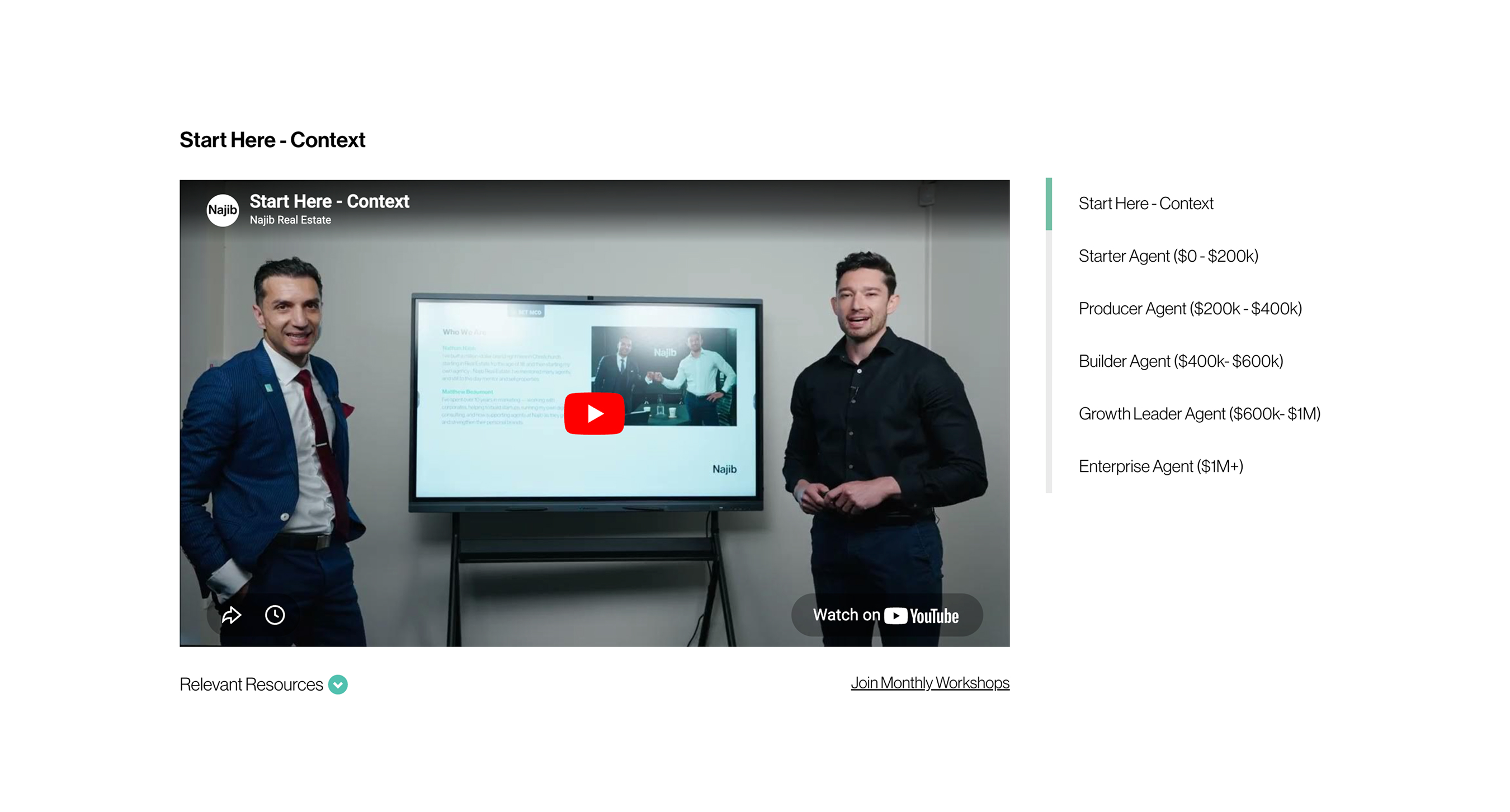Open Producer Agent ($200k - $400k) lesson

[1190, 308]
